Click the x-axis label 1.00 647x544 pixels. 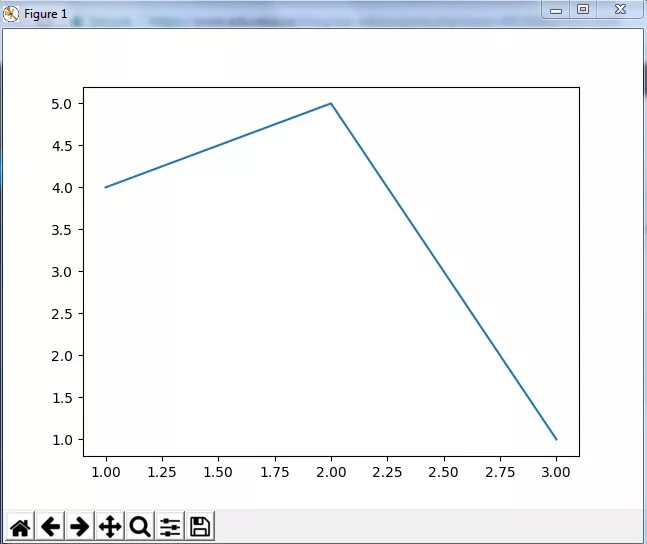point(106,472)
